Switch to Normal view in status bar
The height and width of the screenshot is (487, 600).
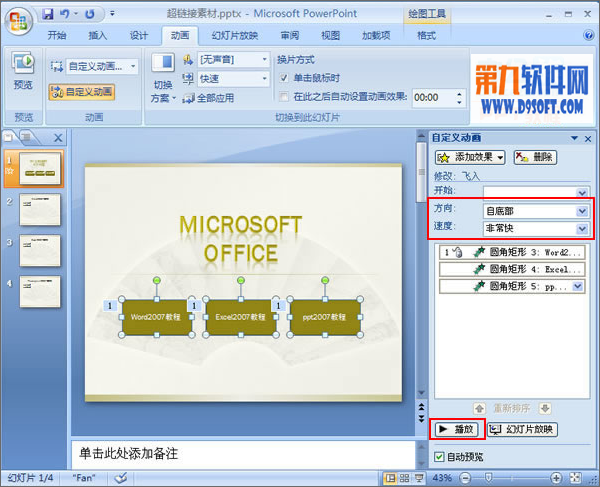[x=391, y=478]
